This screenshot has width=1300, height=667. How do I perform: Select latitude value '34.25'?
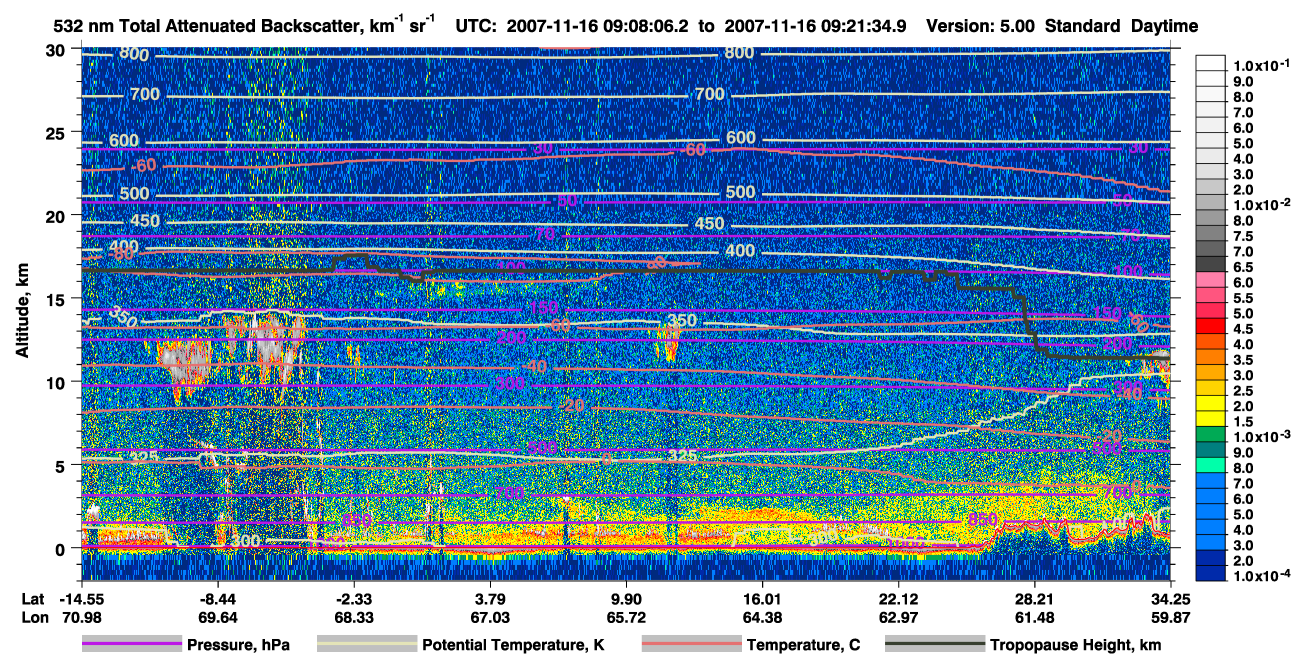[x=1172, y=598]
